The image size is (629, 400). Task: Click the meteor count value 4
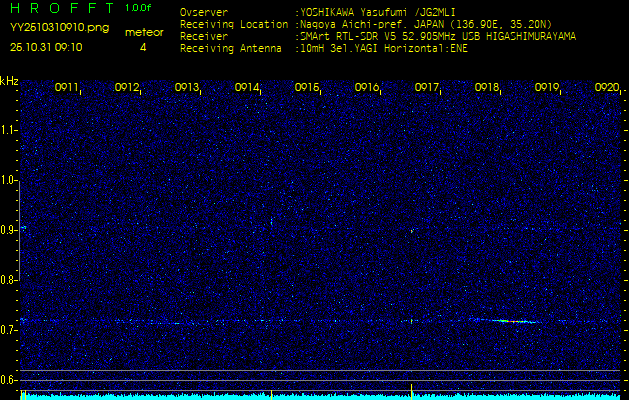tap(143, 47)
